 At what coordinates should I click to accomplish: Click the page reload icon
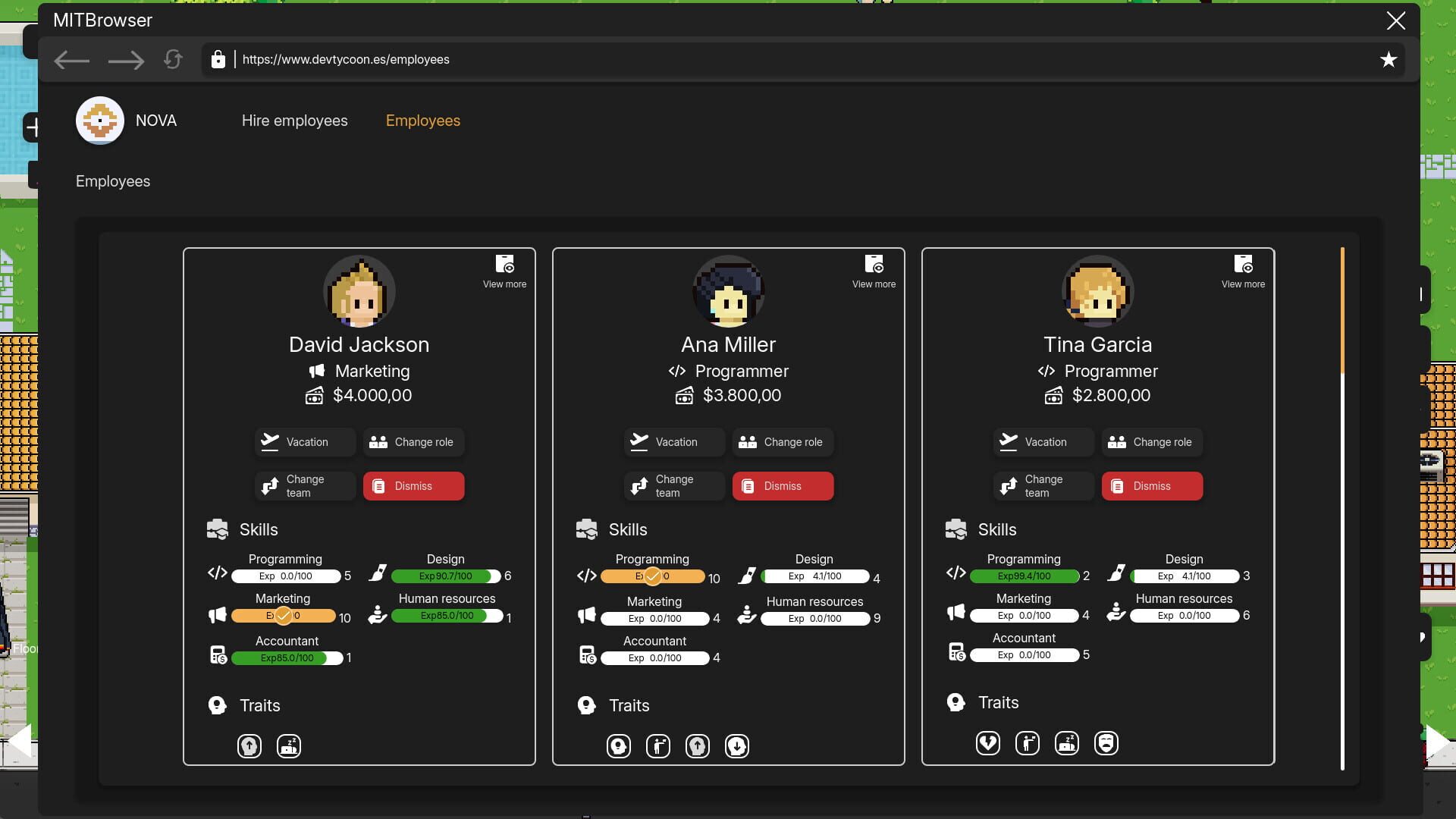173,59
